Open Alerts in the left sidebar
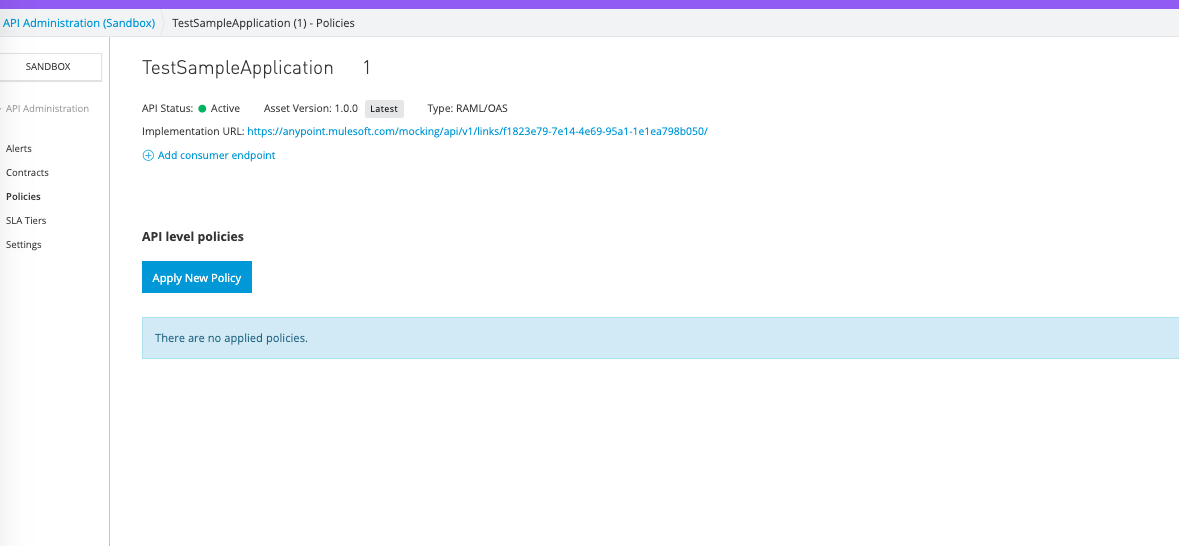This screenshot has height=546, width=1179. coord(19,149)
